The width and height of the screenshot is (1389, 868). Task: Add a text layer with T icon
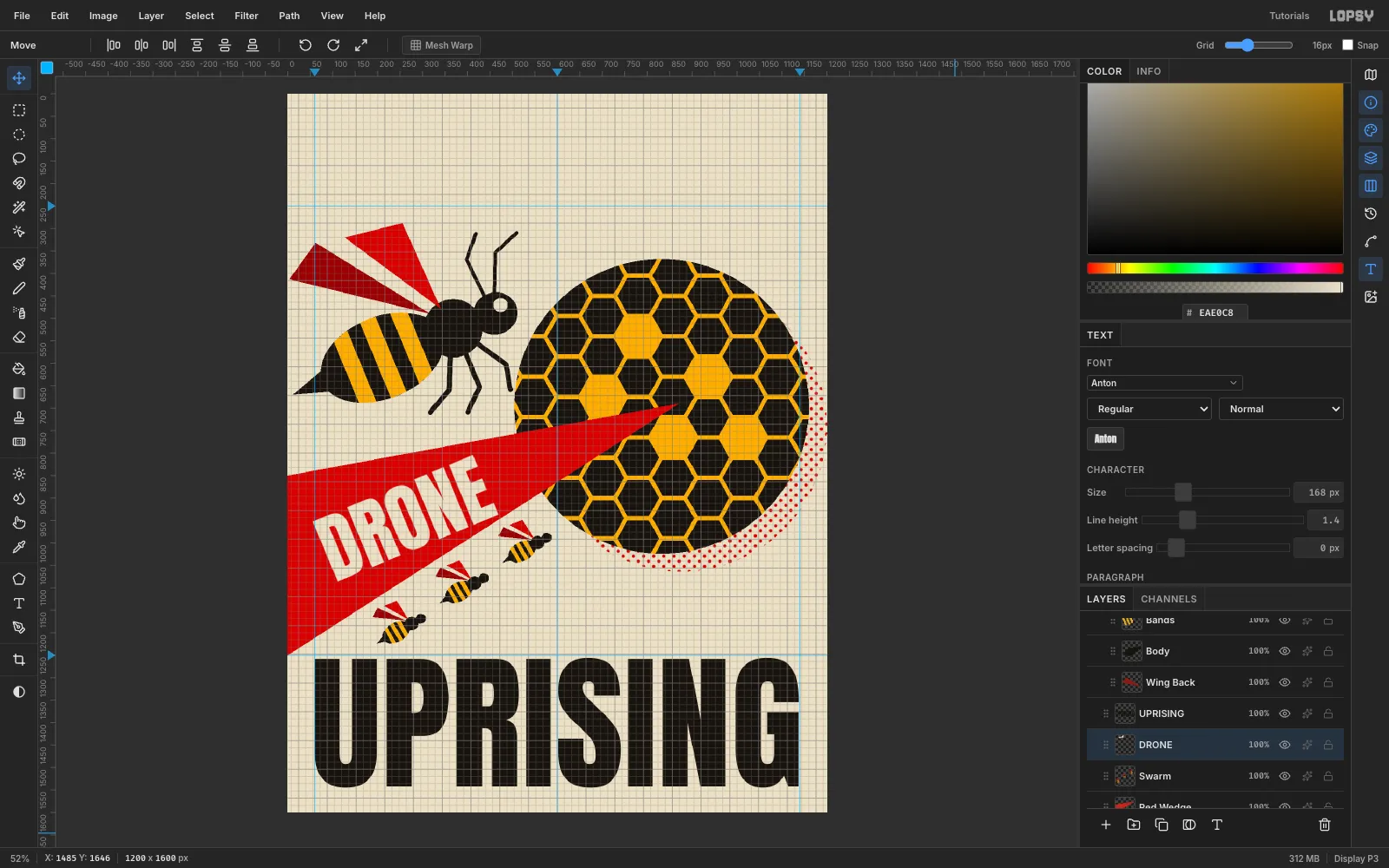[x=1217, y=825]
